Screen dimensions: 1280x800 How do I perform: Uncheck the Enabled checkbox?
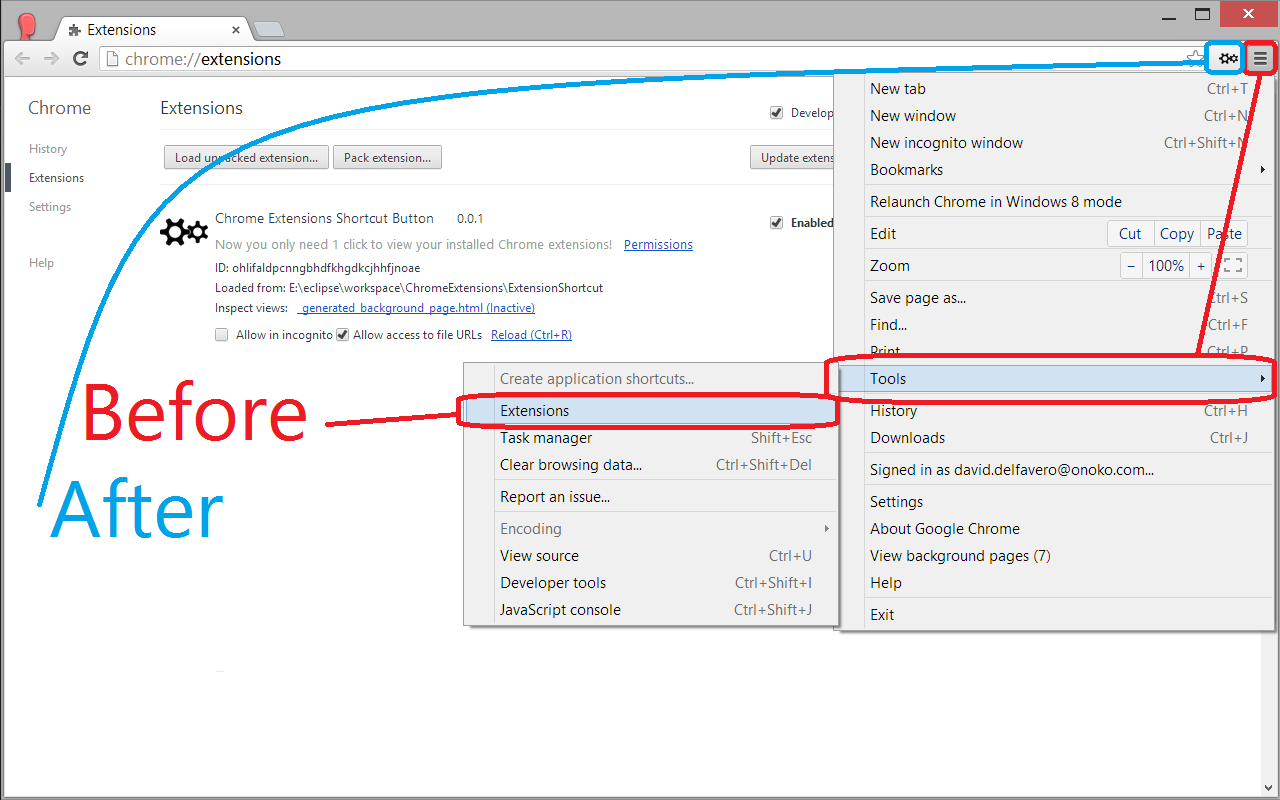(776, 223)
